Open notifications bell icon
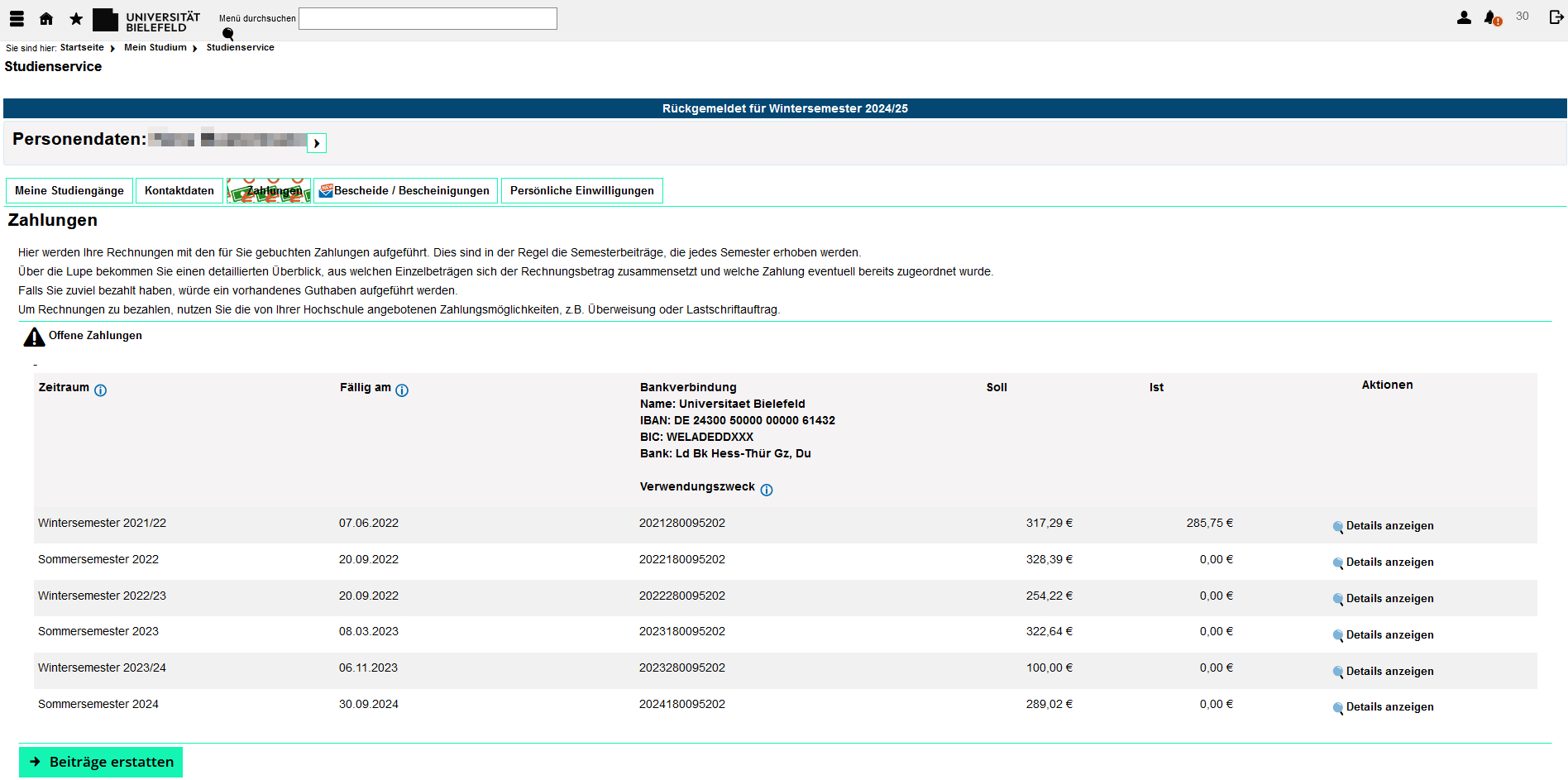This screenshot has width=1568, height=780. click(1492, 17)
